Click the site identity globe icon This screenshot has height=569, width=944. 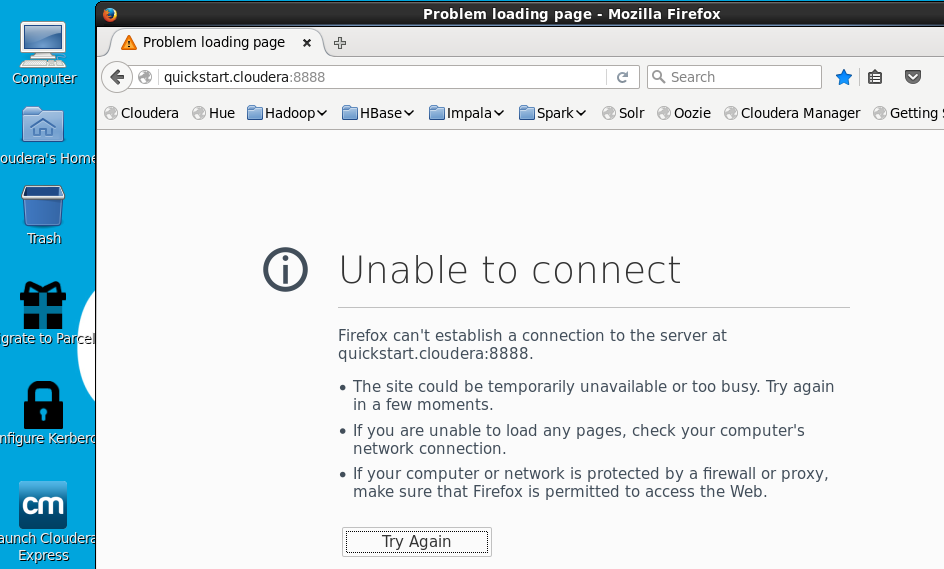(x=144, y=77)
